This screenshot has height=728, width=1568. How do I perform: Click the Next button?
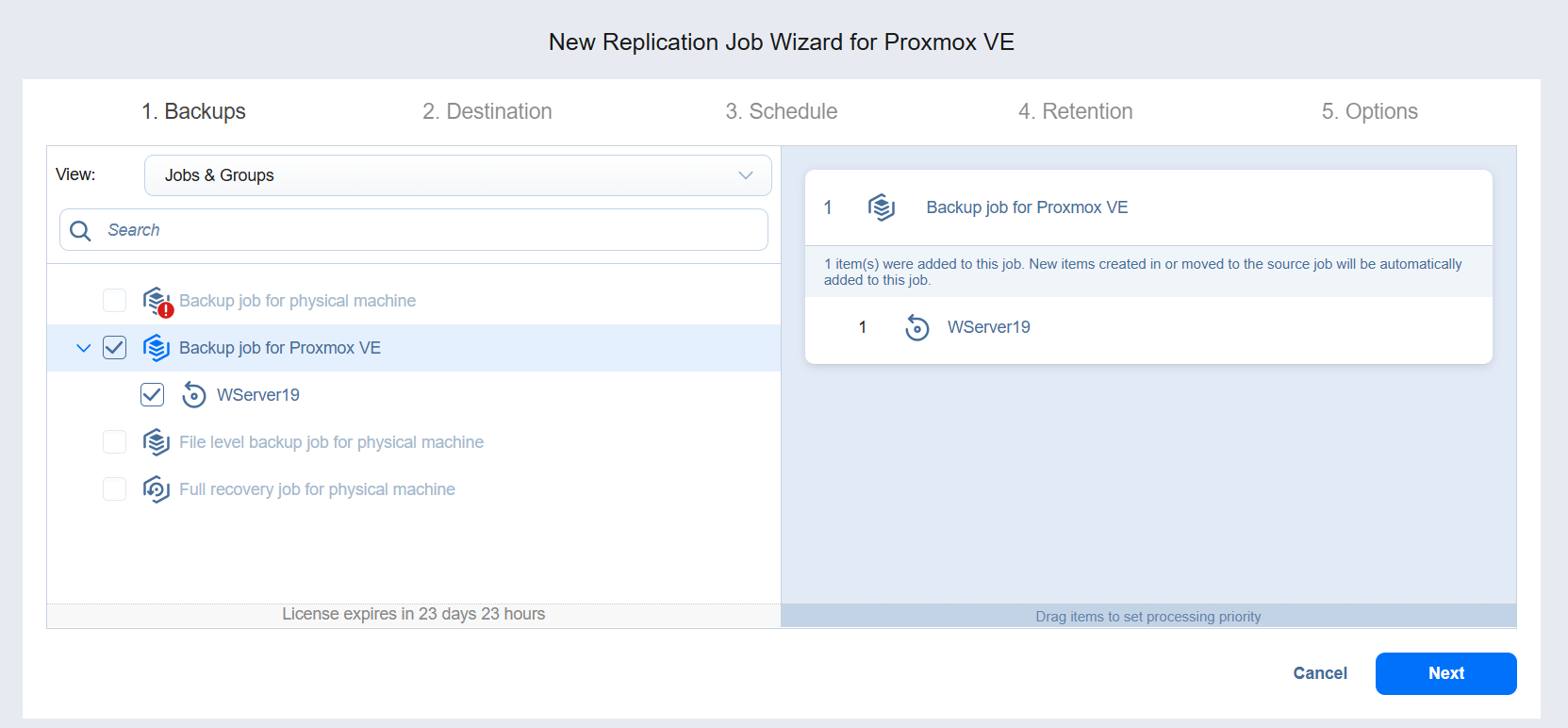pos(1445,673)
